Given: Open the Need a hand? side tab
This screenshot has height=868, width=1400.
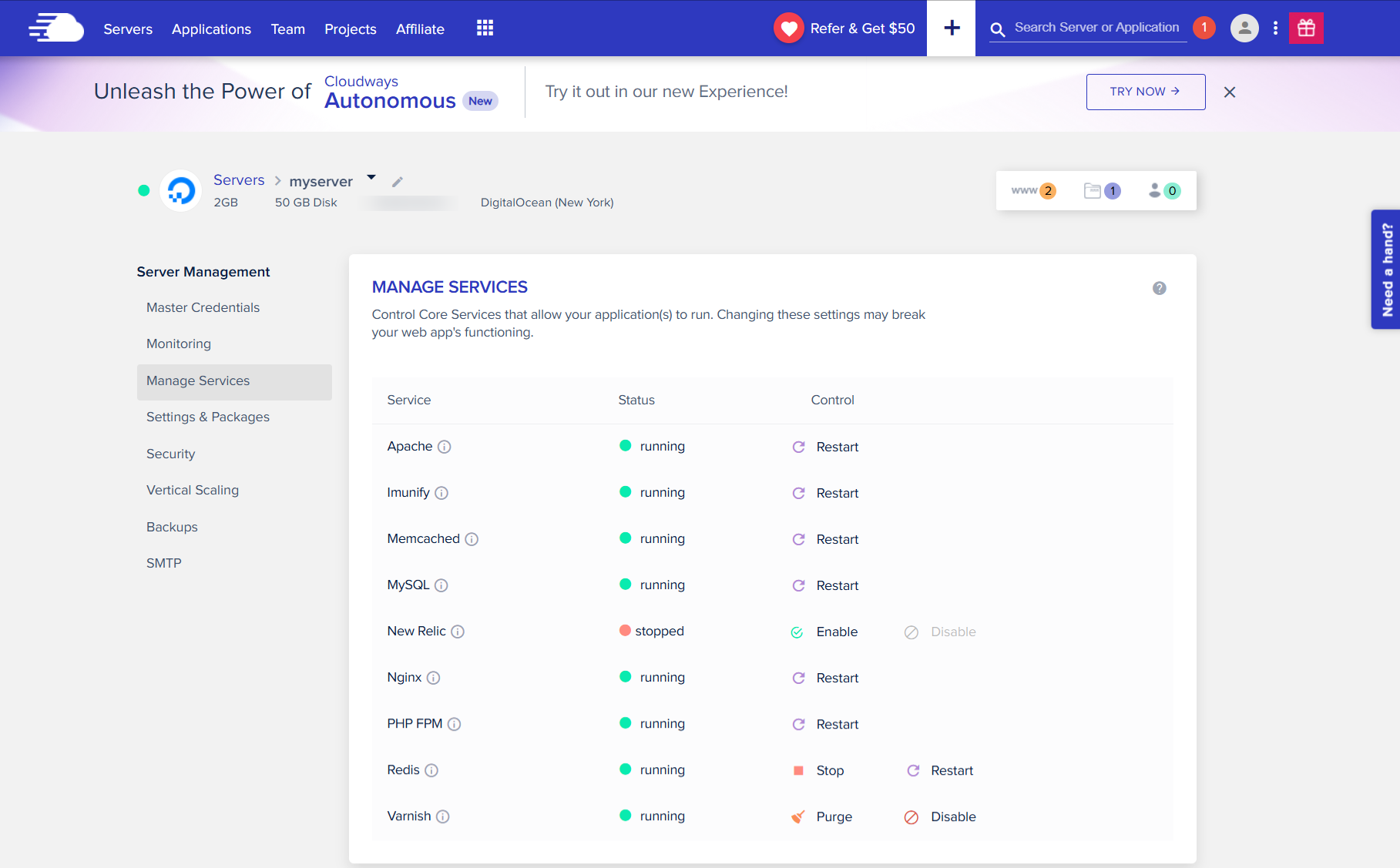Looking at the screenshot, I should click(1385, 270).
